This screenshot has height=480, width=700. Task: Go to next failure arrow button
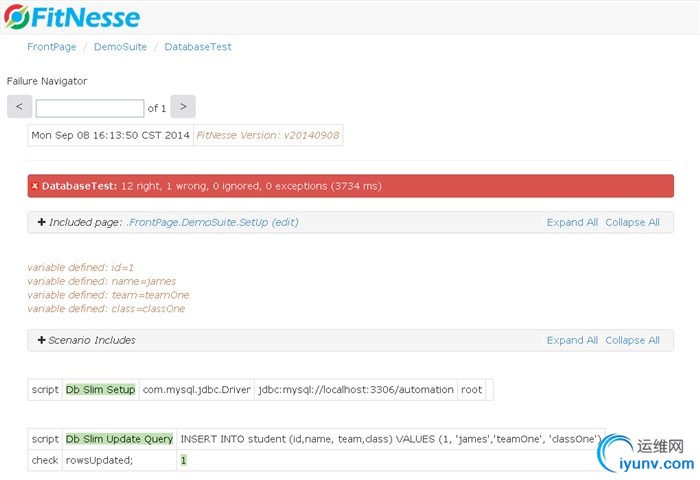coord(183,107)
